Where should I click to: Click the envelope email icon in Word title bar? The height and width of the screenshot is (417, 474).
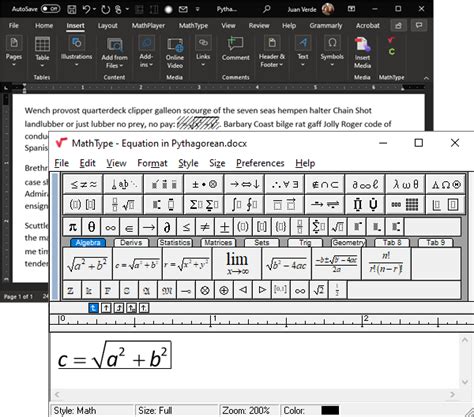click(x=183, y=9)
